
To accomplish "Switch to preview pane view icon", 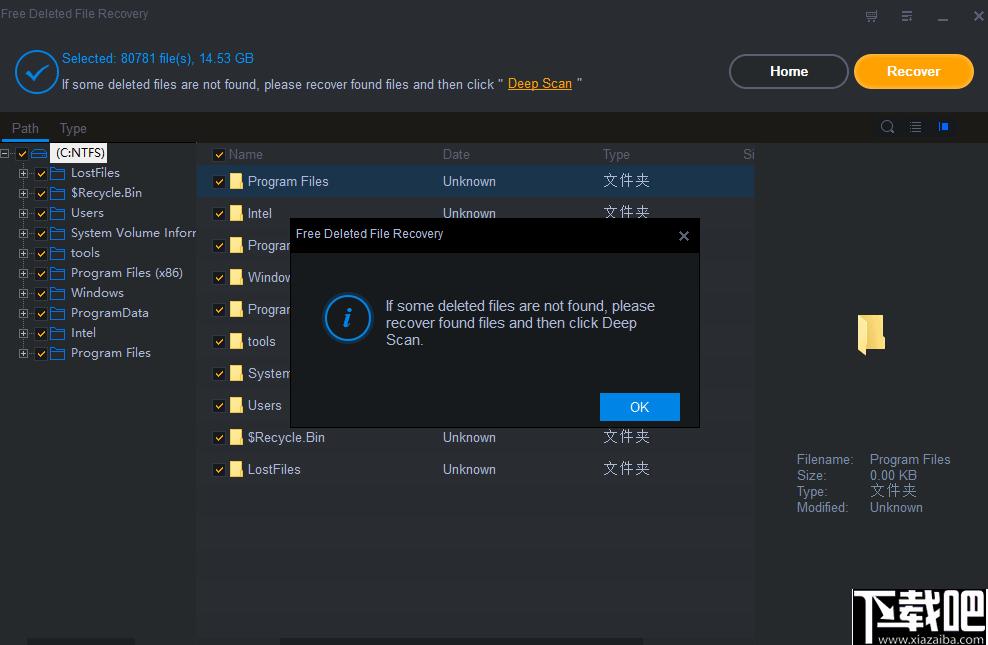I will pyautogui.click(x=943, y=127).
